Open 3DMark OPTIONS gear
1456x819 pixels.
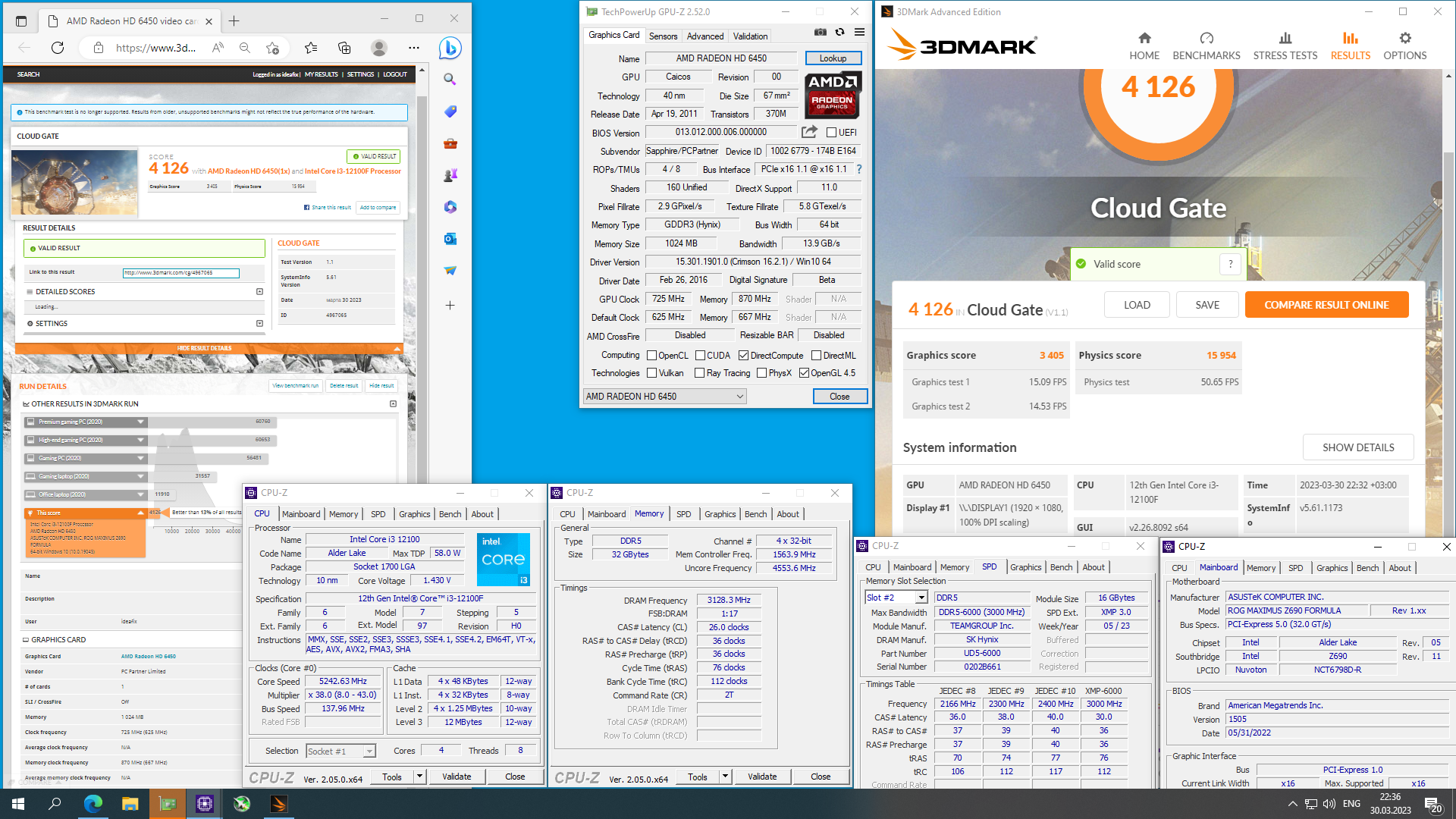point(1405,46)
